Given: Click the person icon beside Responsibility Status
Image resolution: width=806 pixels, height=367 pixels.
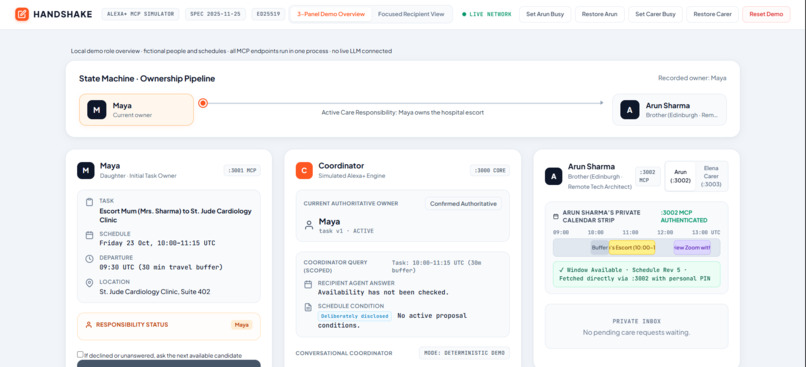Looking at the screenshot, I should coord(88,324).
